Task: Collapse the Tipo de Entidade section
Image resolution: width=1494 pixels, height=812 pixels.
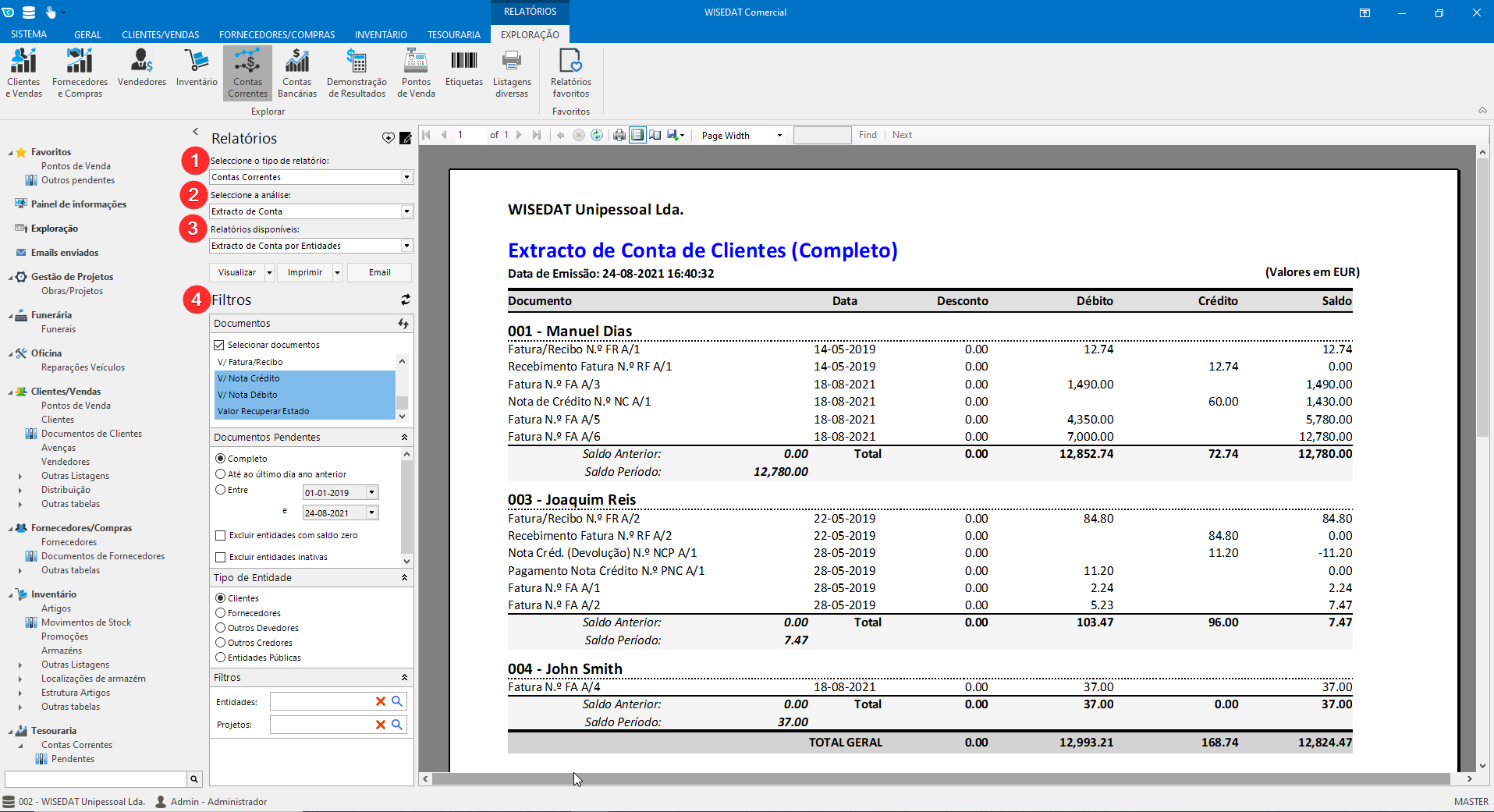Action: (x=404, y=578)
